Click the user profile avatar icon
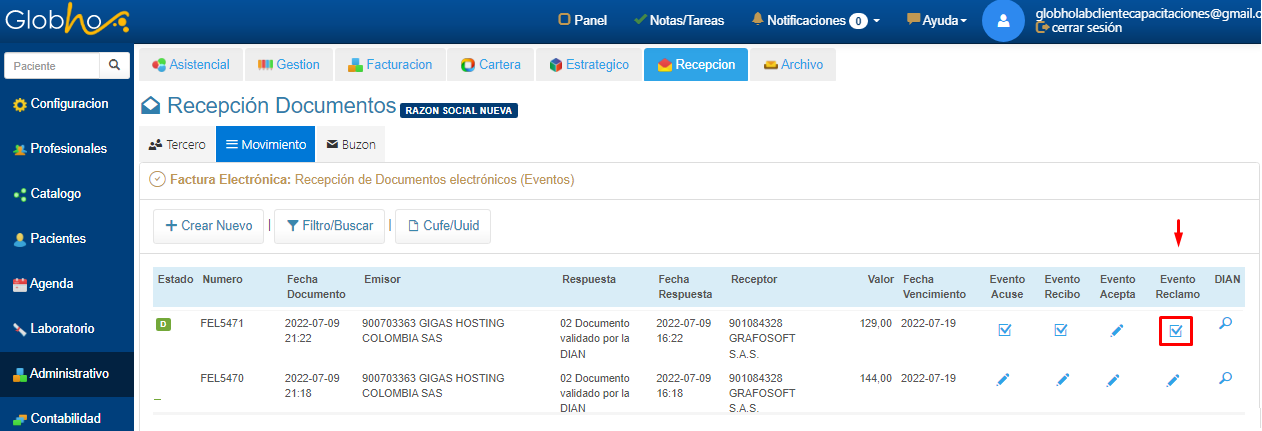Image resolution: width=1262 pixels, height=431 pixels. [1003, 20]
